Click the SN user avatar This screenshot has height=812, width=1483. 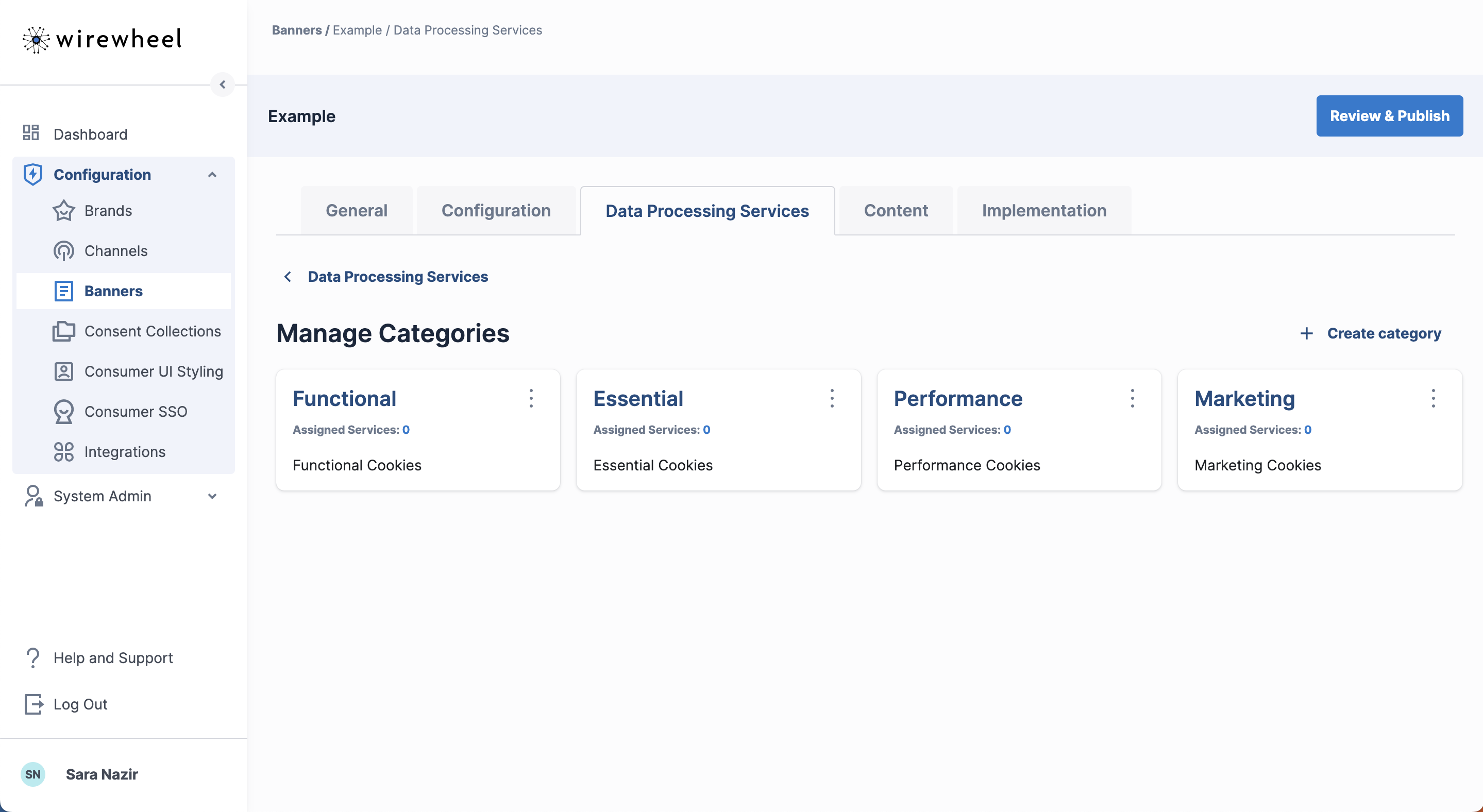click(x=33, y=774)
